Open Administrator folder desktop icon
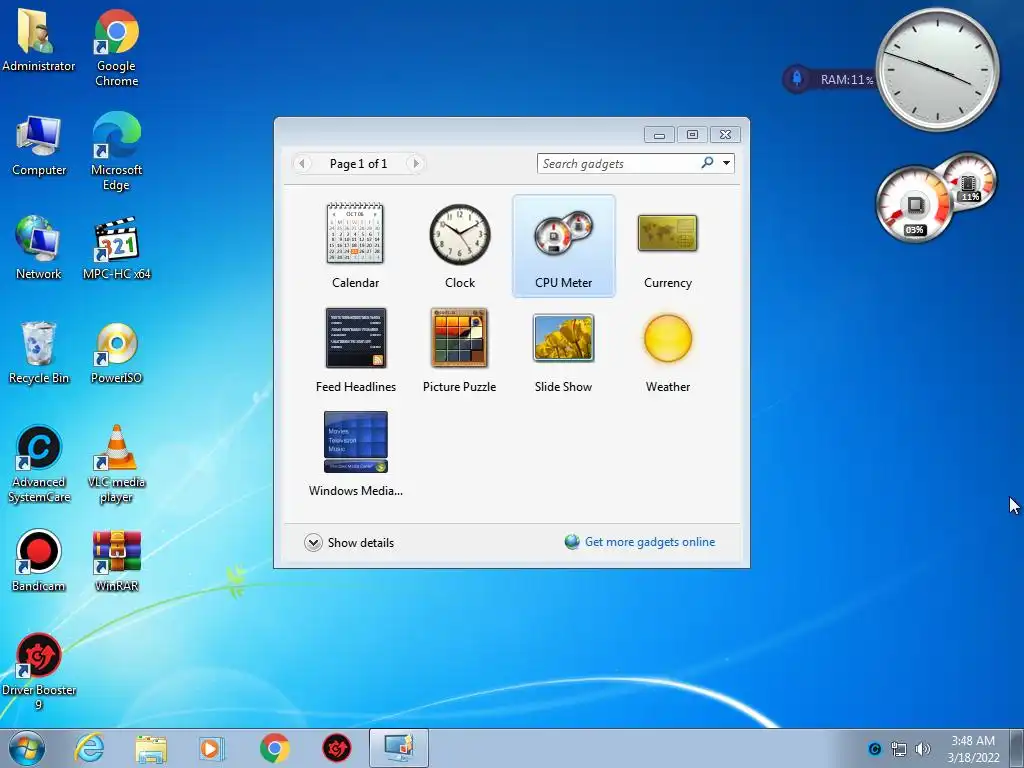Image resolution: width=1024 pixels, height=768 pixels. coord(39,40)
